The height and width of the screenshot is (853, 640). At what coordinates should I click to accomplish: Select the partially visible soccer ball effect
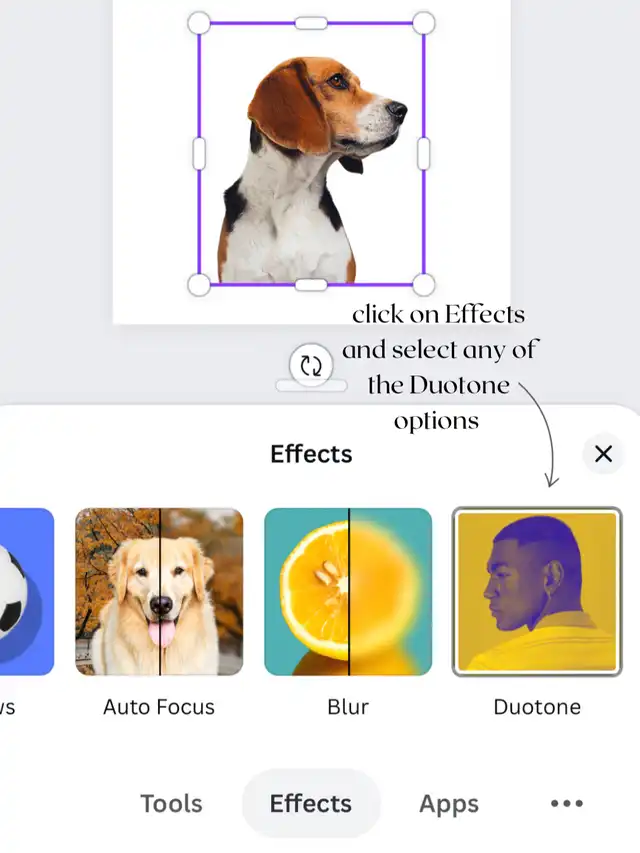click(x=27, y=592)
